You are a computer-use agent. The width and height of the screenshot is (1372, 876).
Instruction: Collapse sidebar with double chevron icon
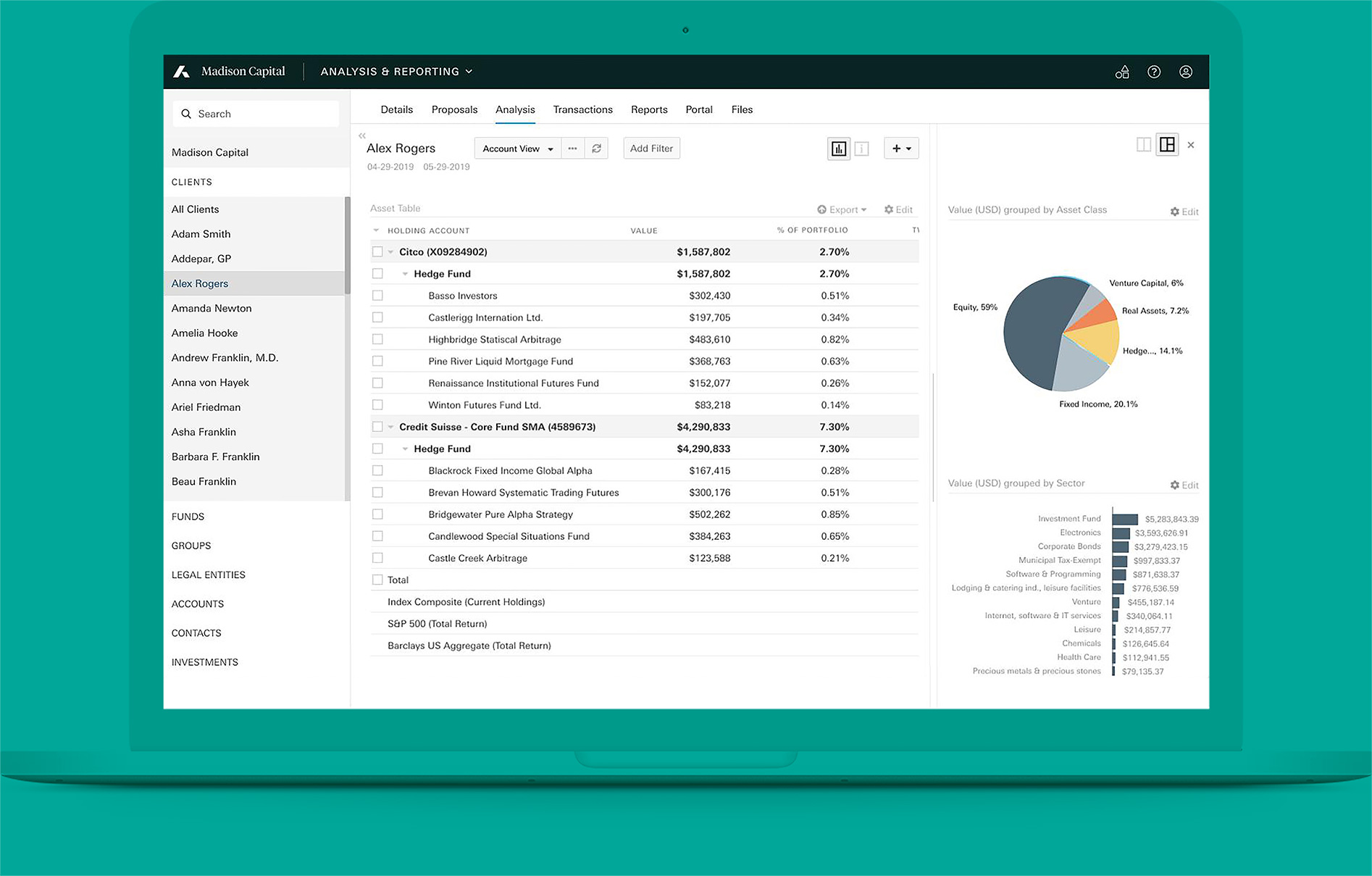click(362, 135)
